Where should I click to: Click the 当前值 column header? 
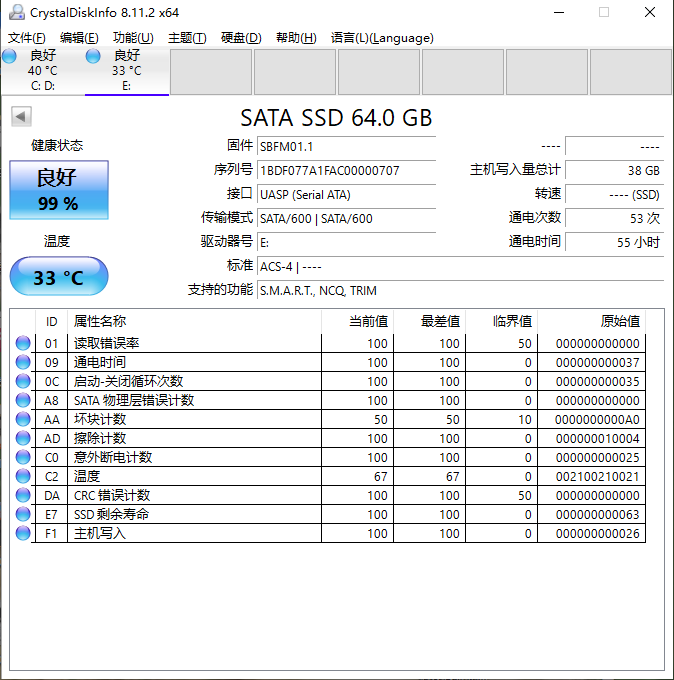point(358,321)
